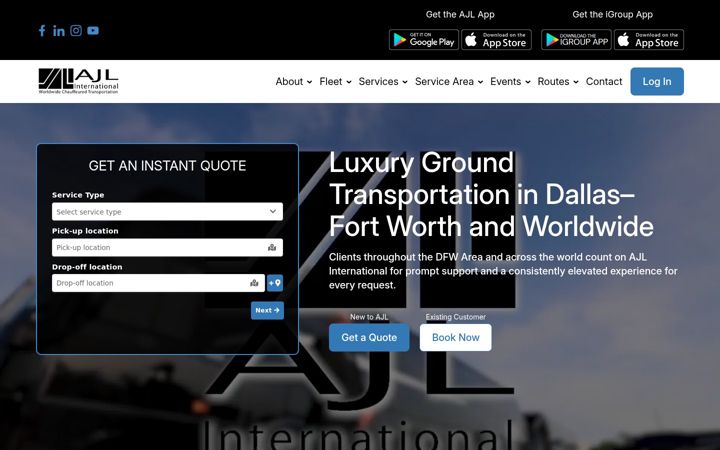Viewport: 720px width, 450px height.
Task: Download the iGroup app from App Store
Action: pos(649,40)
